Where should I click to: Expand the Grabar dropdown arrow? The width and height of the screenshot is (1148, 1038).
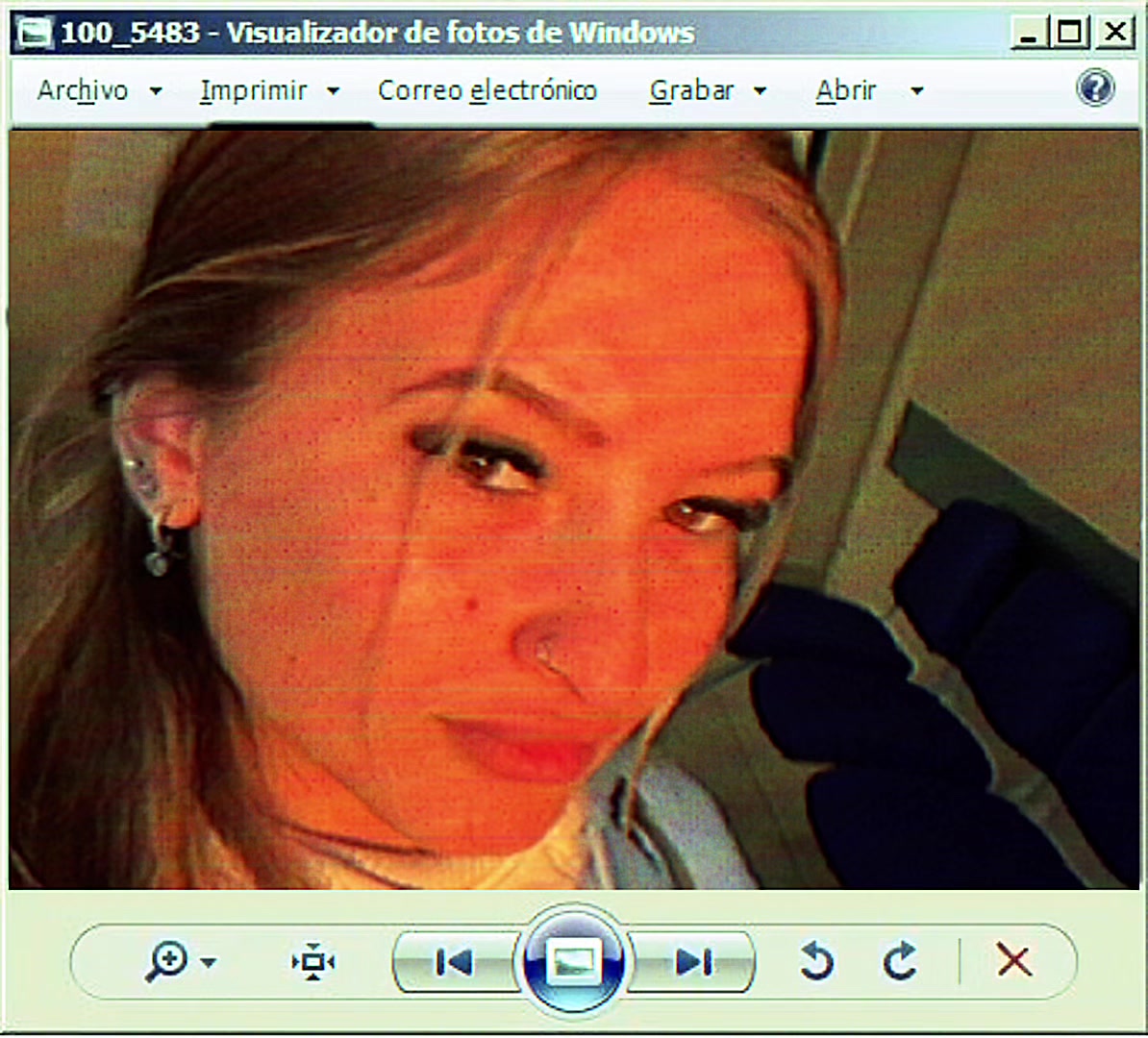click(x=760, y=91)
